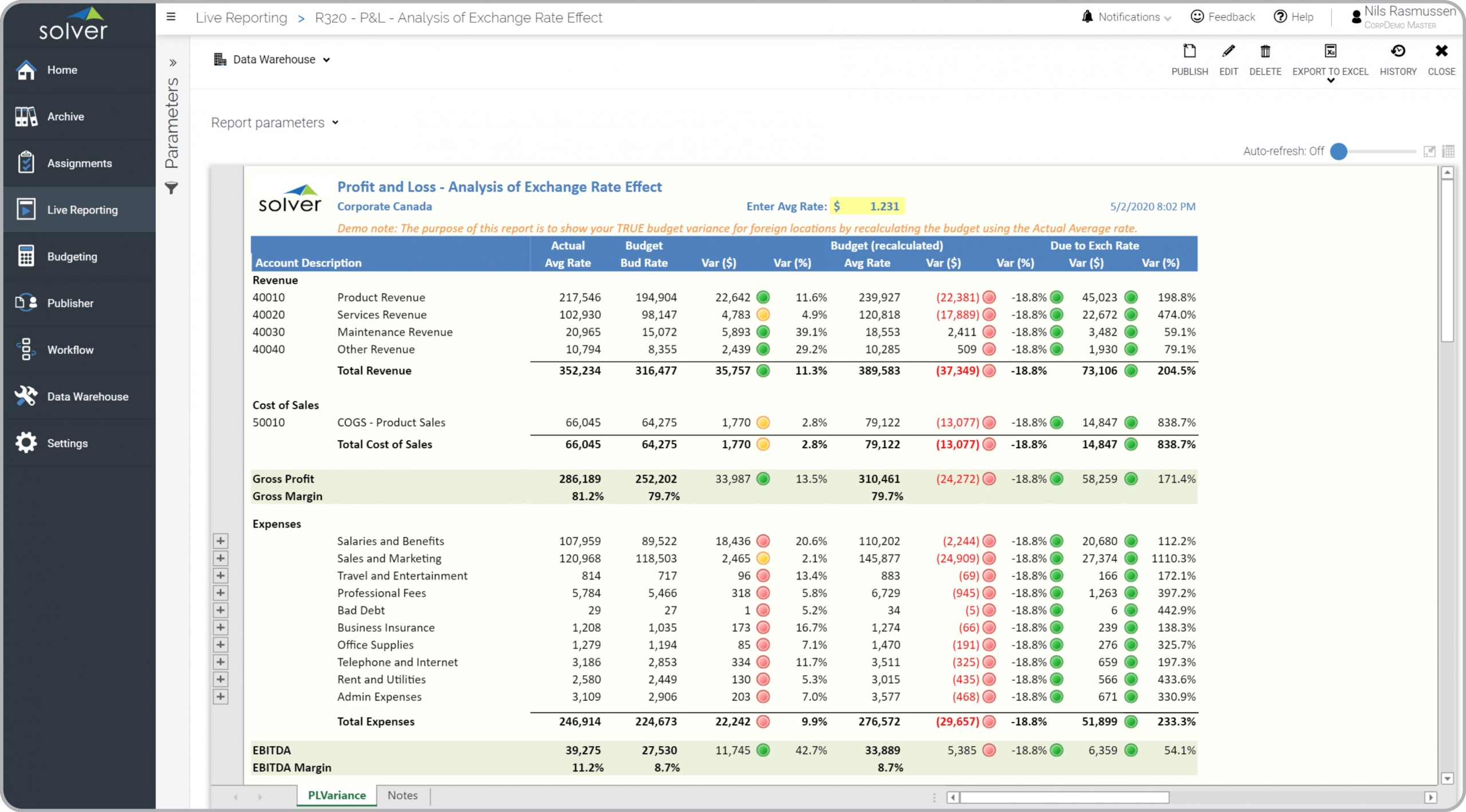Screen dimensions: 1466x812
Task: Select the Notes tab at bottom
Action: pyautogui.click(x=404, y=796)
